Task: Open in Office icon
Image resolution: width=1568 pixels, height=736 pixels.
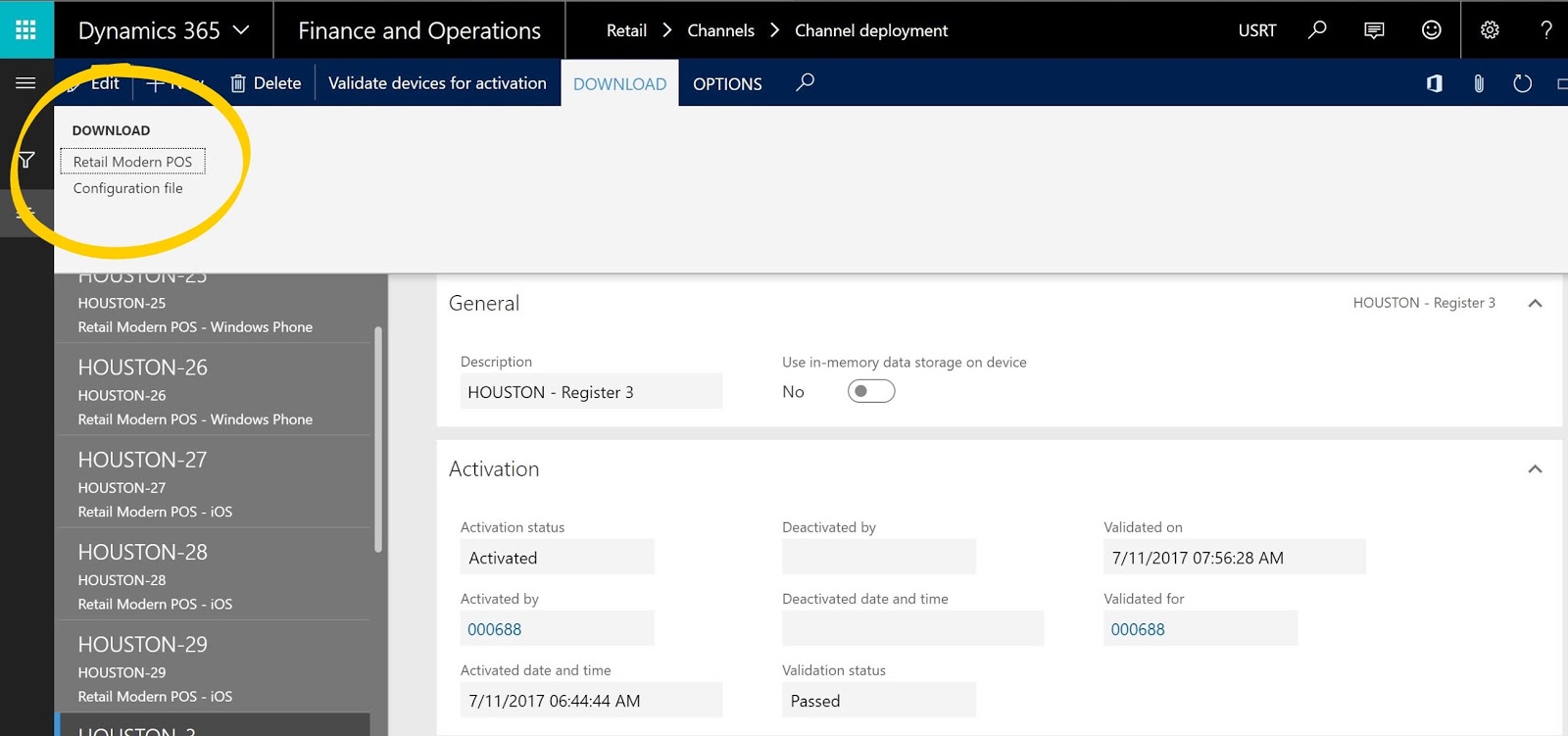Action: pos(1435,83)
